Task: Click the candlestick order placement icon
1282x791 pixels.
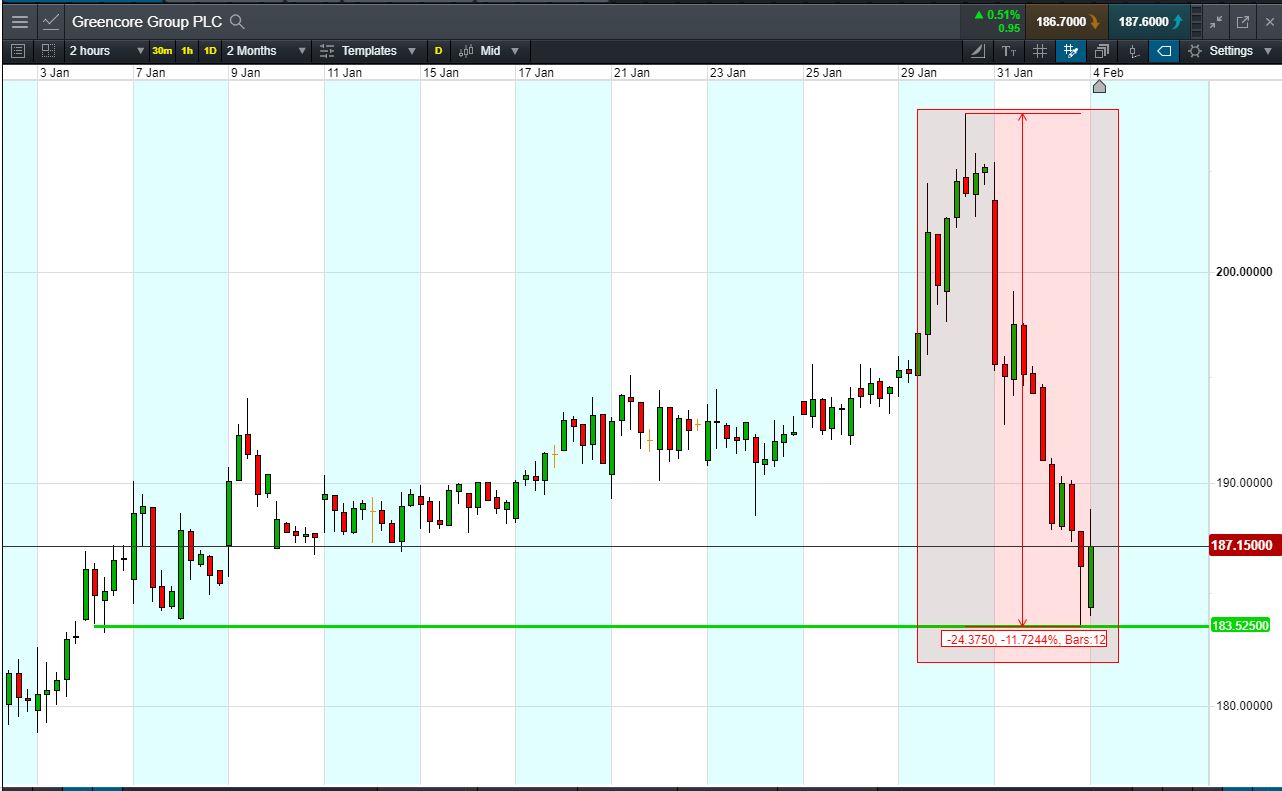Action: point(1133,51)
